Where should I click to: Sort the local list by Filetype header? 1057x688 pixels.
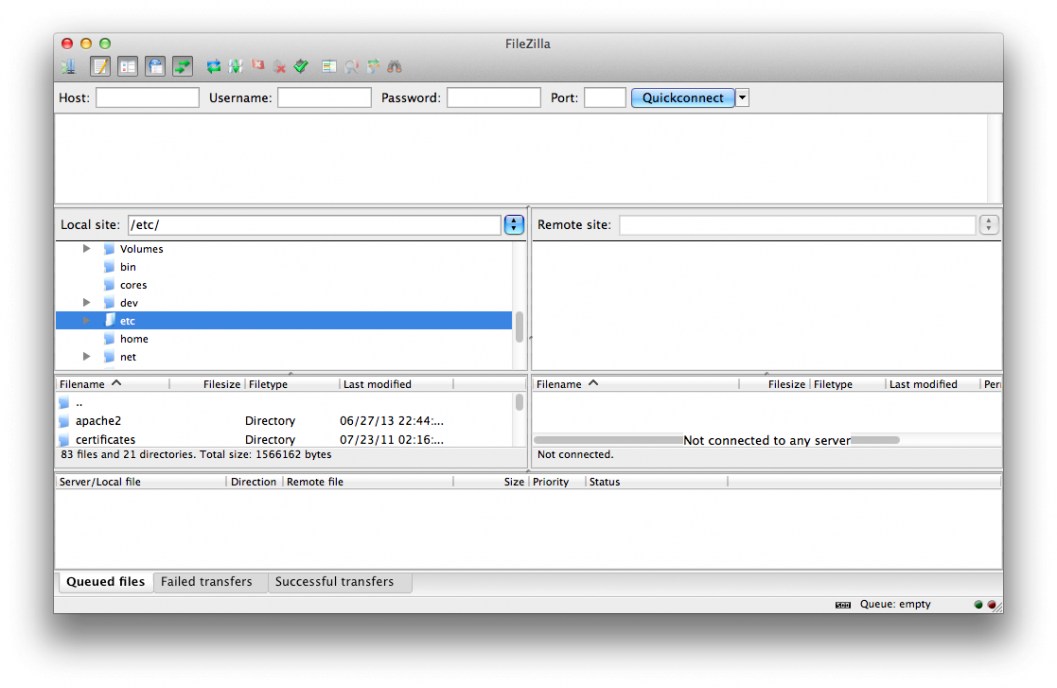(292, 384)
